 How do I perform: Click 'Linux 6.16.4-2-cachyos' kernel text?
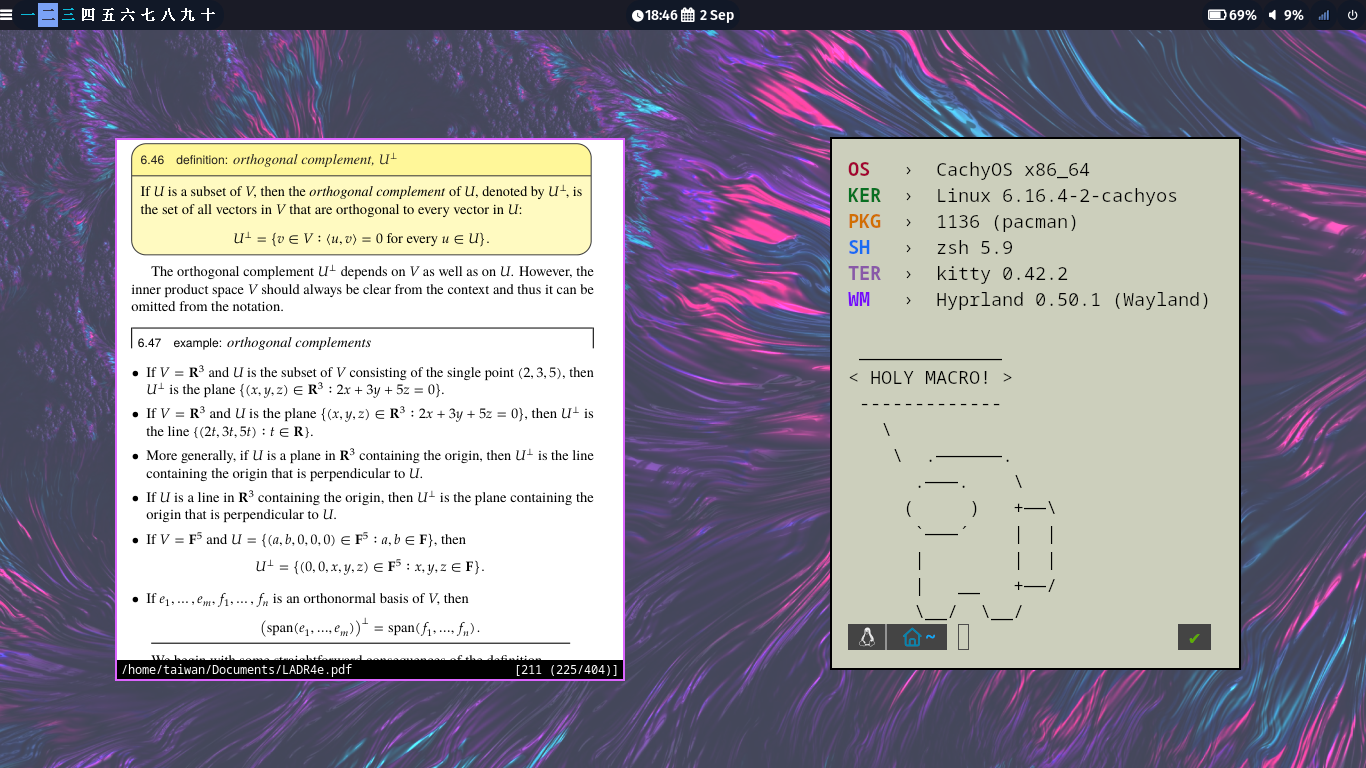1056,196
